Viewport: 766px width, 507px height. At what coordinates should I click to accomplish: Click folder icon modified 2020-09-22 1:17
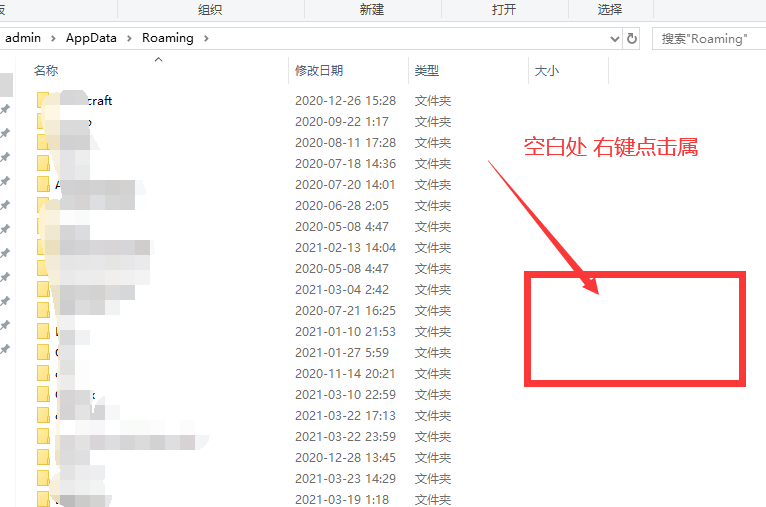point(43,121)
